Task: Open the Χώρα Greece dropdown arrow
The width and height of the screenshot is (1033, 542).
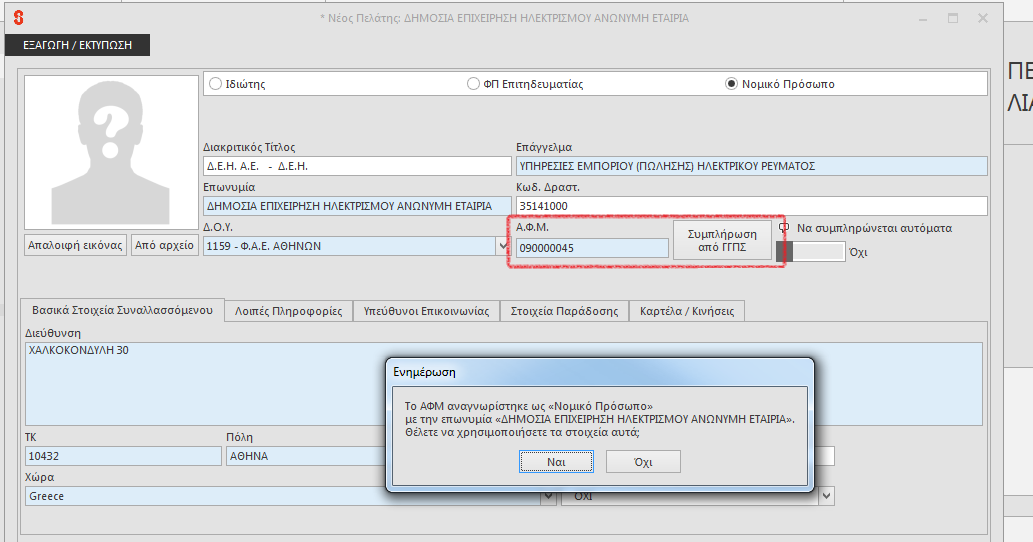Action: point(548,497)
